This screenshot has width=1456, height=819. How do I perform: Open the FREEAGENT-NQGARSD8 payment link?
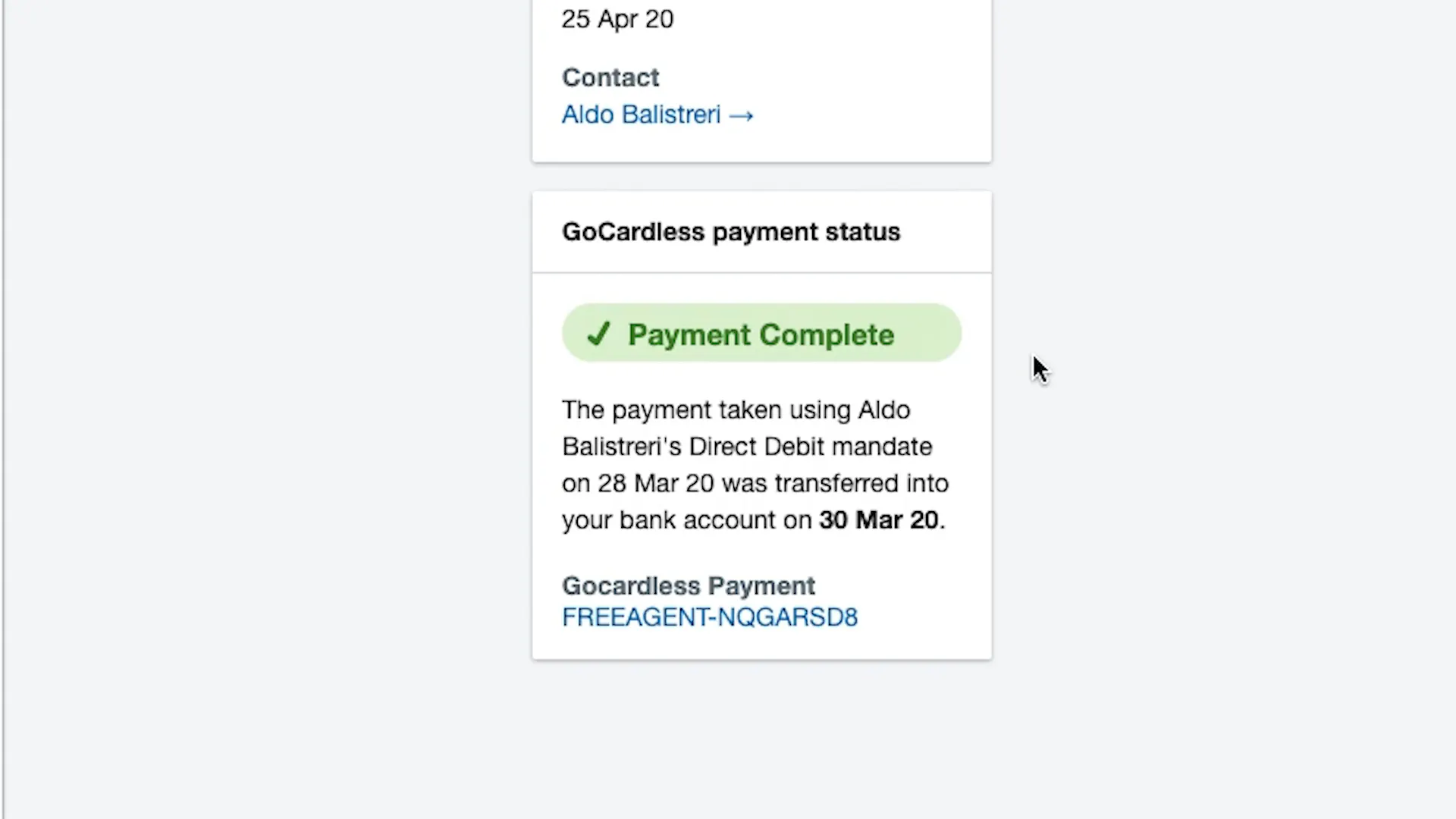tap(709, 617)
